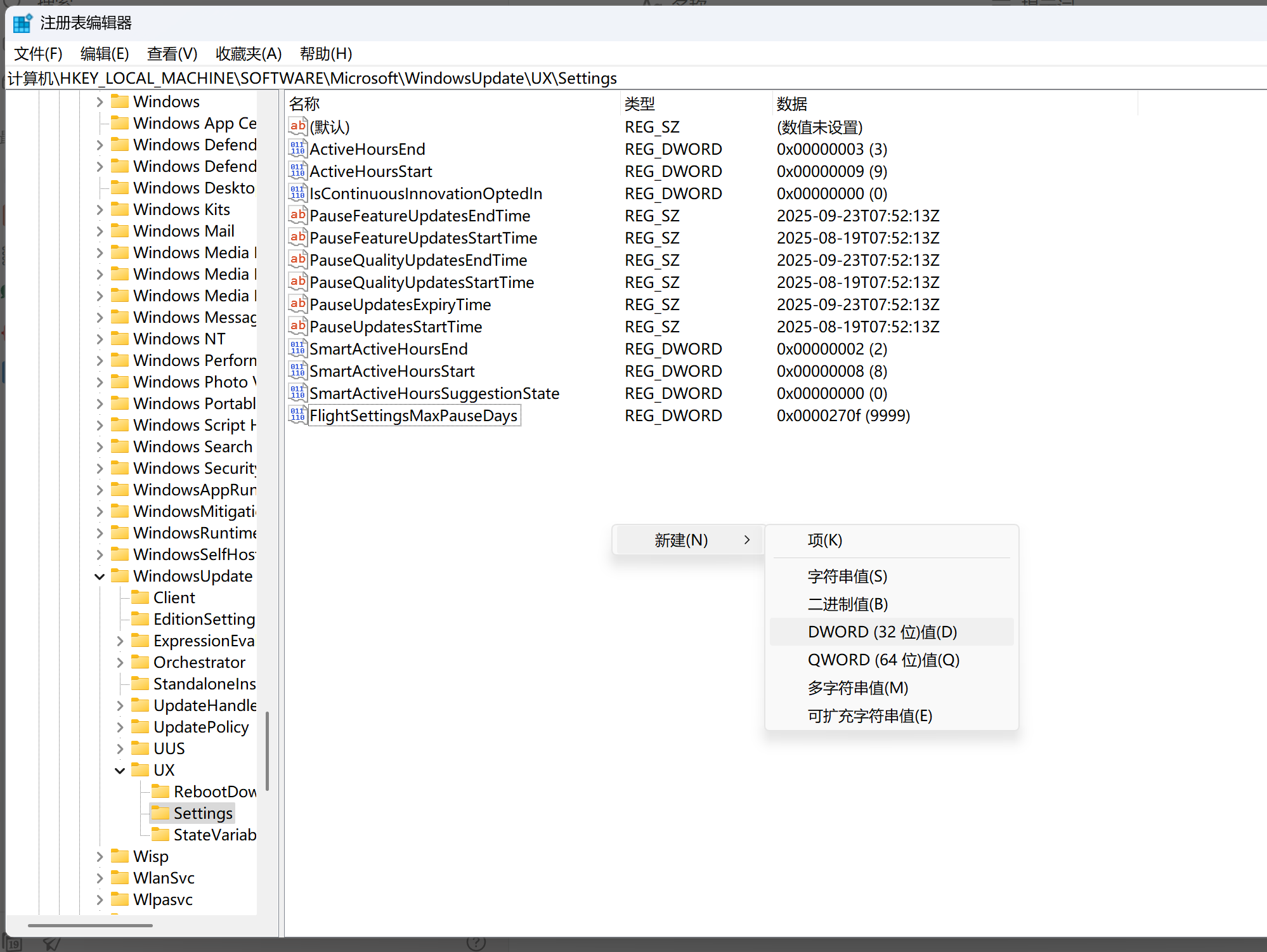Click the UX folder icon in tree
The width and height of the screenshot is (1267, 952).
(140, 769)
